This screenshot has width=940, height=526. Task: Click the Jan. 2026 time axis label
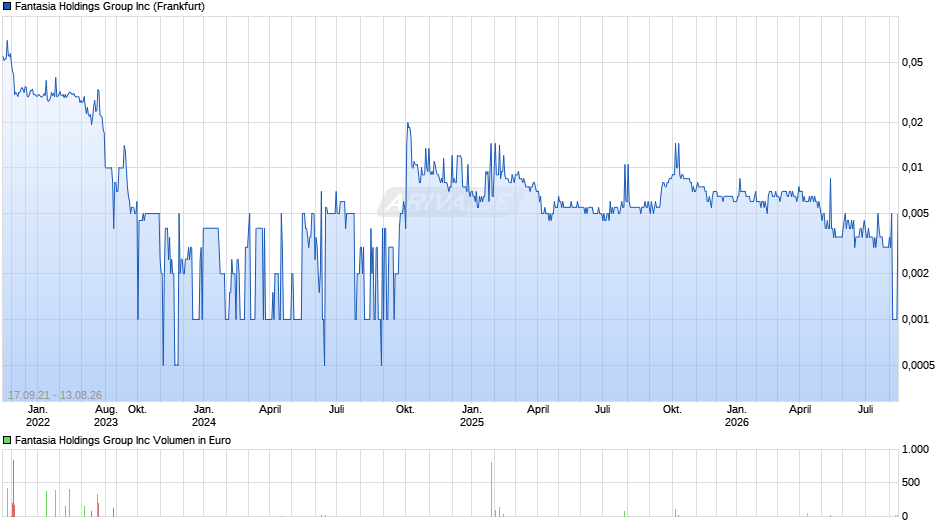coord(737,416)
